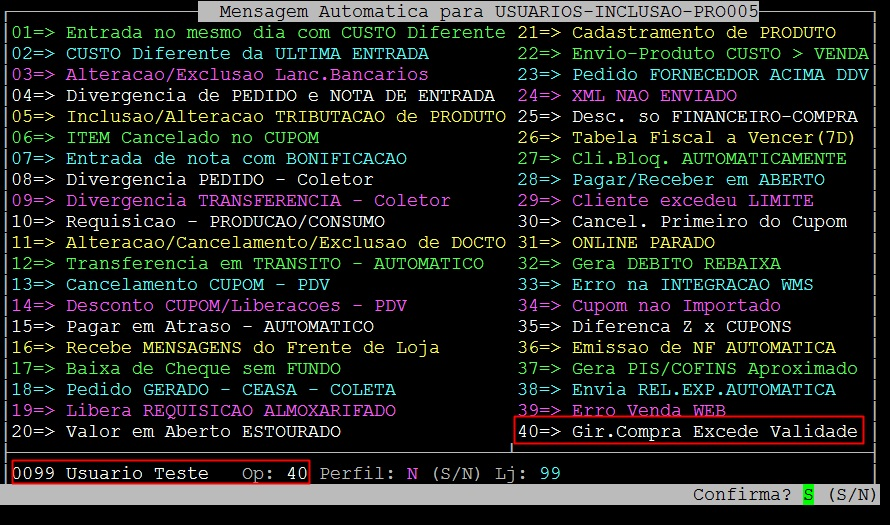Select option 31 ONLINE PARADO
The width and height of the screenshot is (890, 525).
(x=616, y=243)
